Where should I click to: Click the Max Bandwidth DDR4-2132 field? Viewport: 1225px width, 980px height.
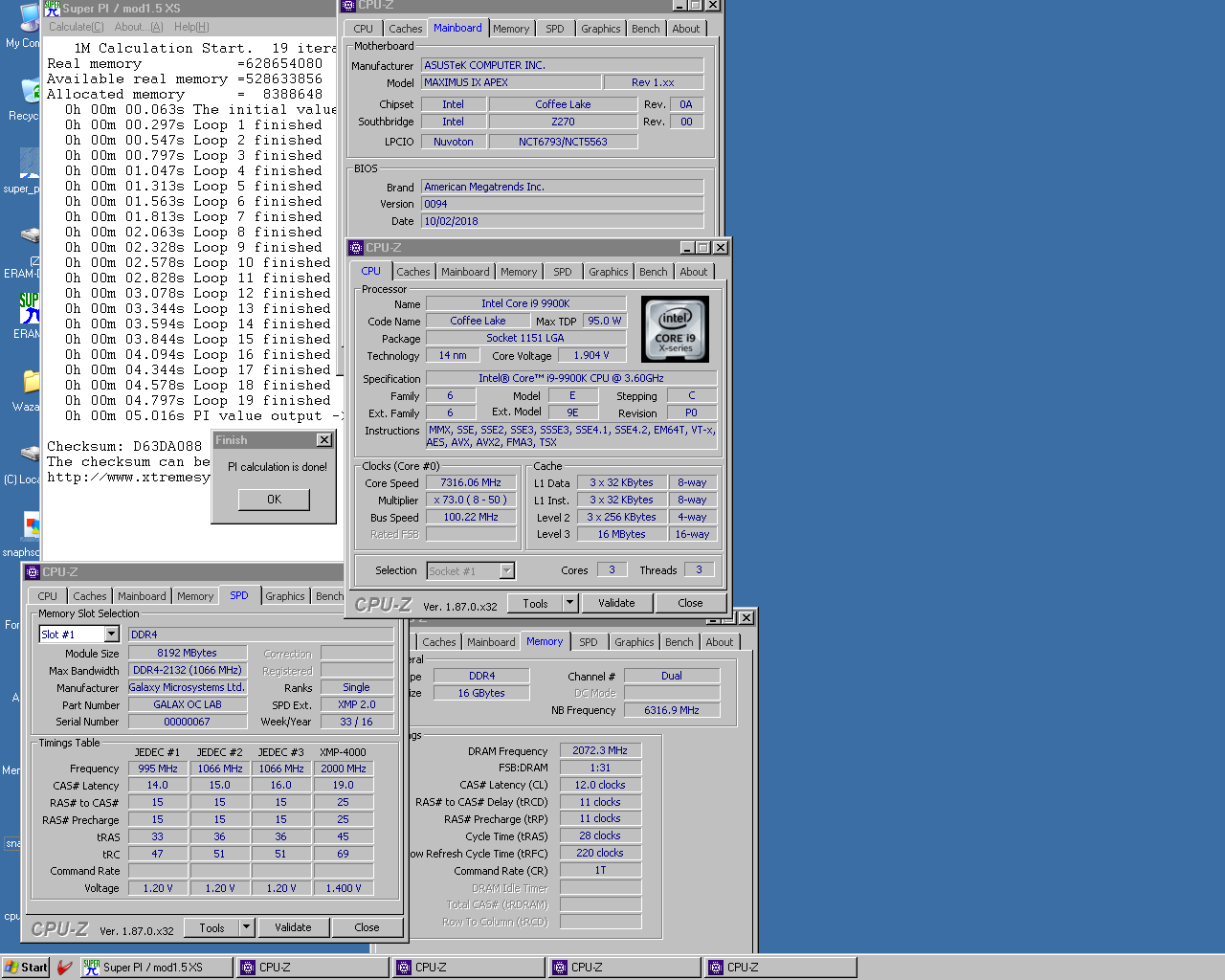pyautogui.click(x=188, y=670)
